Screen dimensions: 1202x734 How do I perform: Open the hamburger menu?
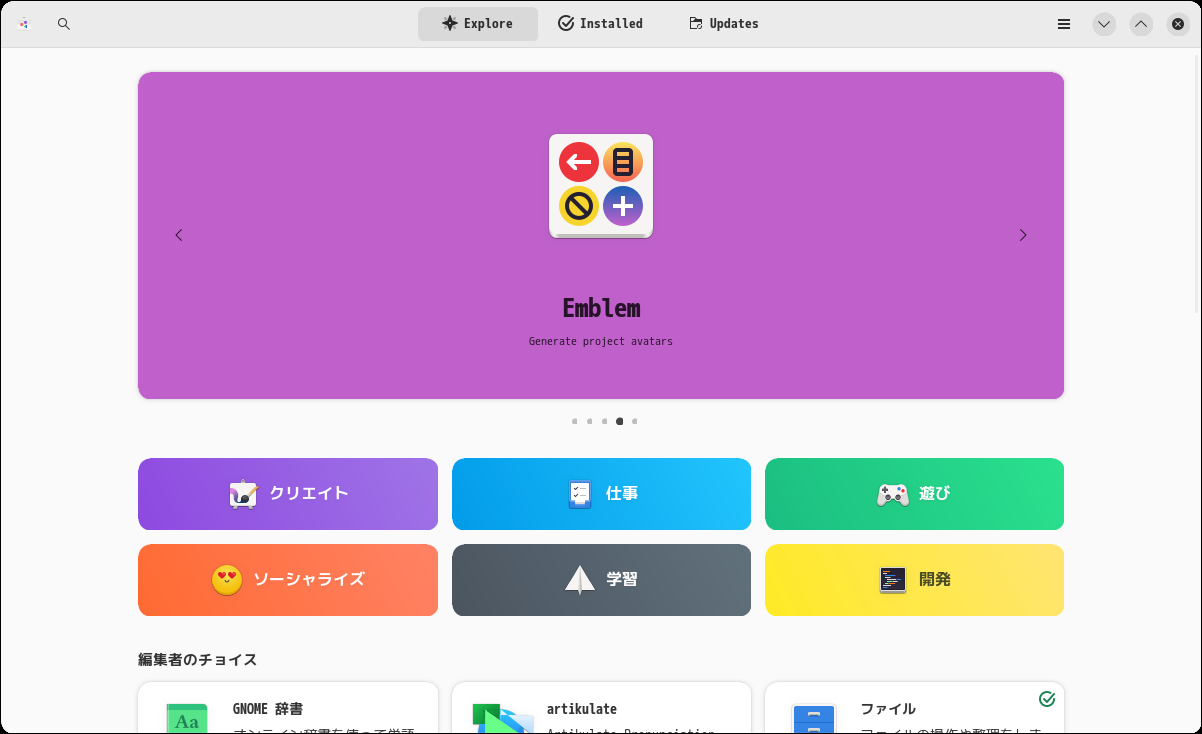click(1063, 23)
